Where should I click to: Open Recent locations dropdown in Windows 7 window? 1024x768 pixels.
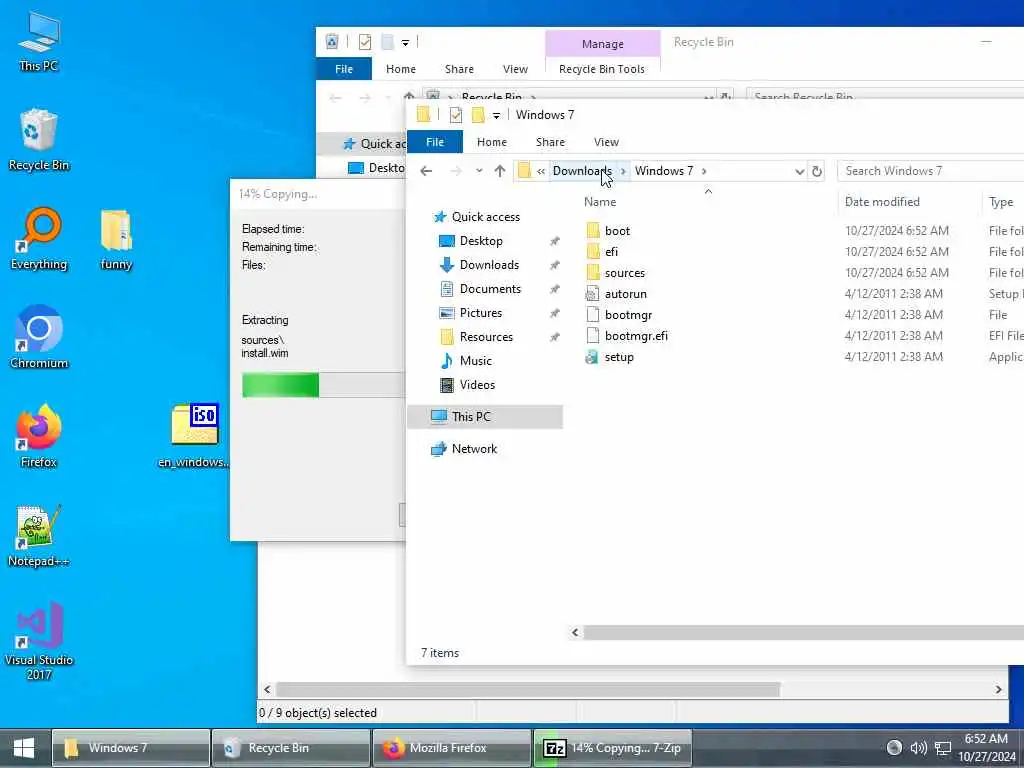point(479,171)
